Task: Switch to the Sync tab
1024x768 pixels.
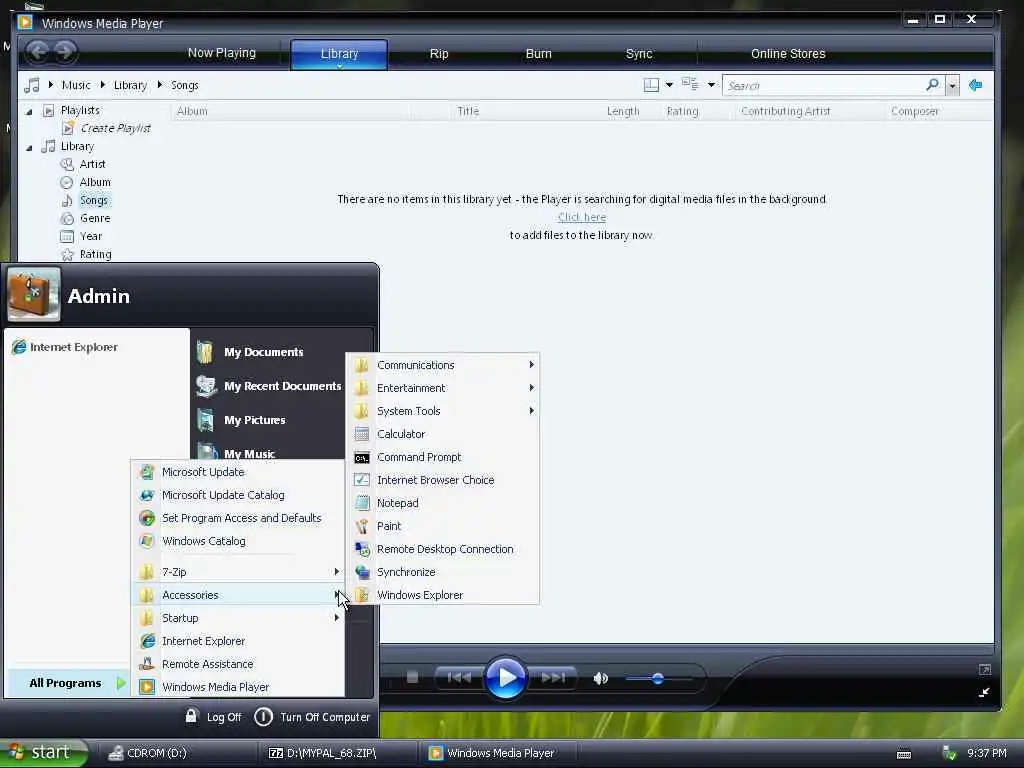Action: pyautogui.click(x=639, y=54)
